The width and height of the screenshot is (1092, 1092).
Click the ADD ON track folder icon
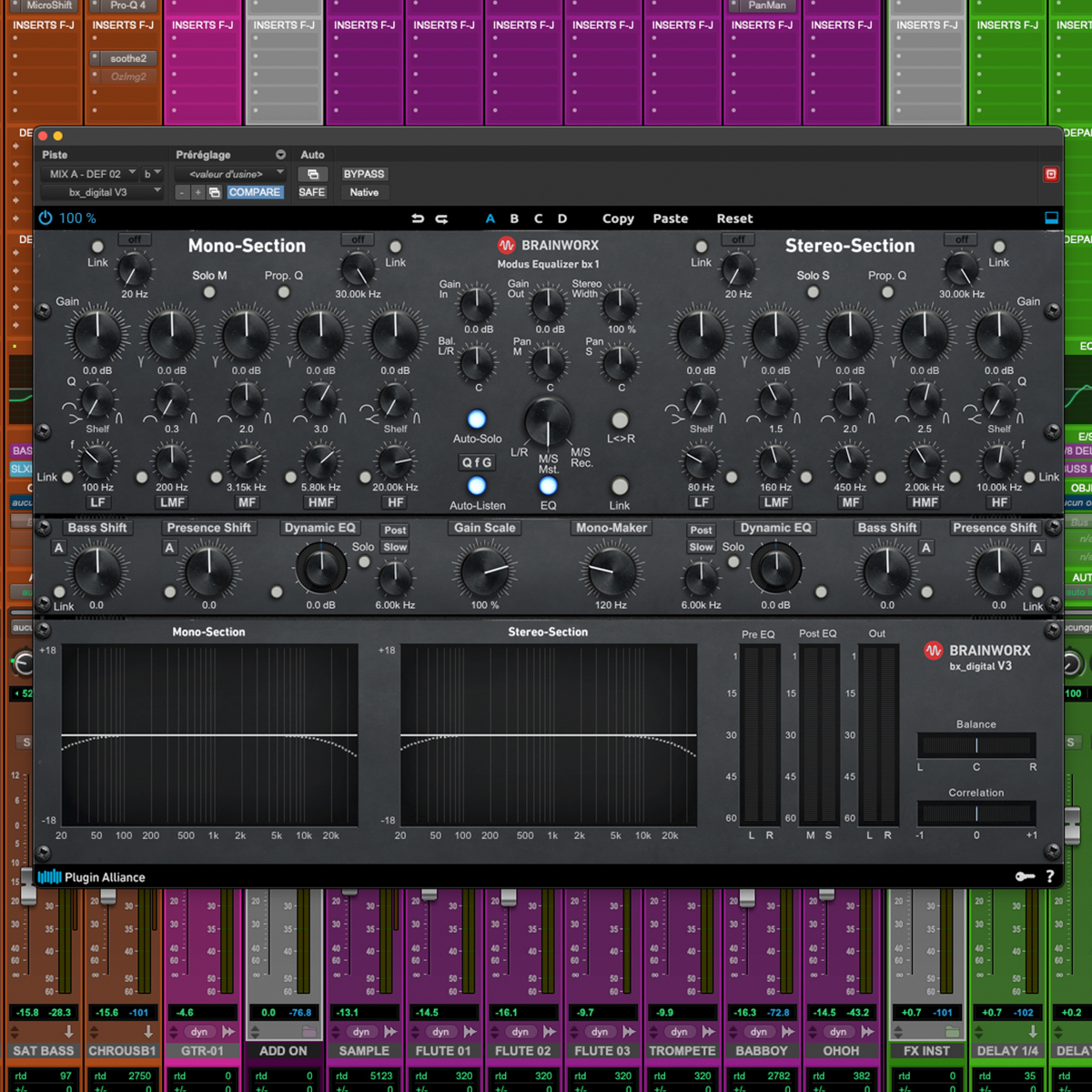point(309,1032)
